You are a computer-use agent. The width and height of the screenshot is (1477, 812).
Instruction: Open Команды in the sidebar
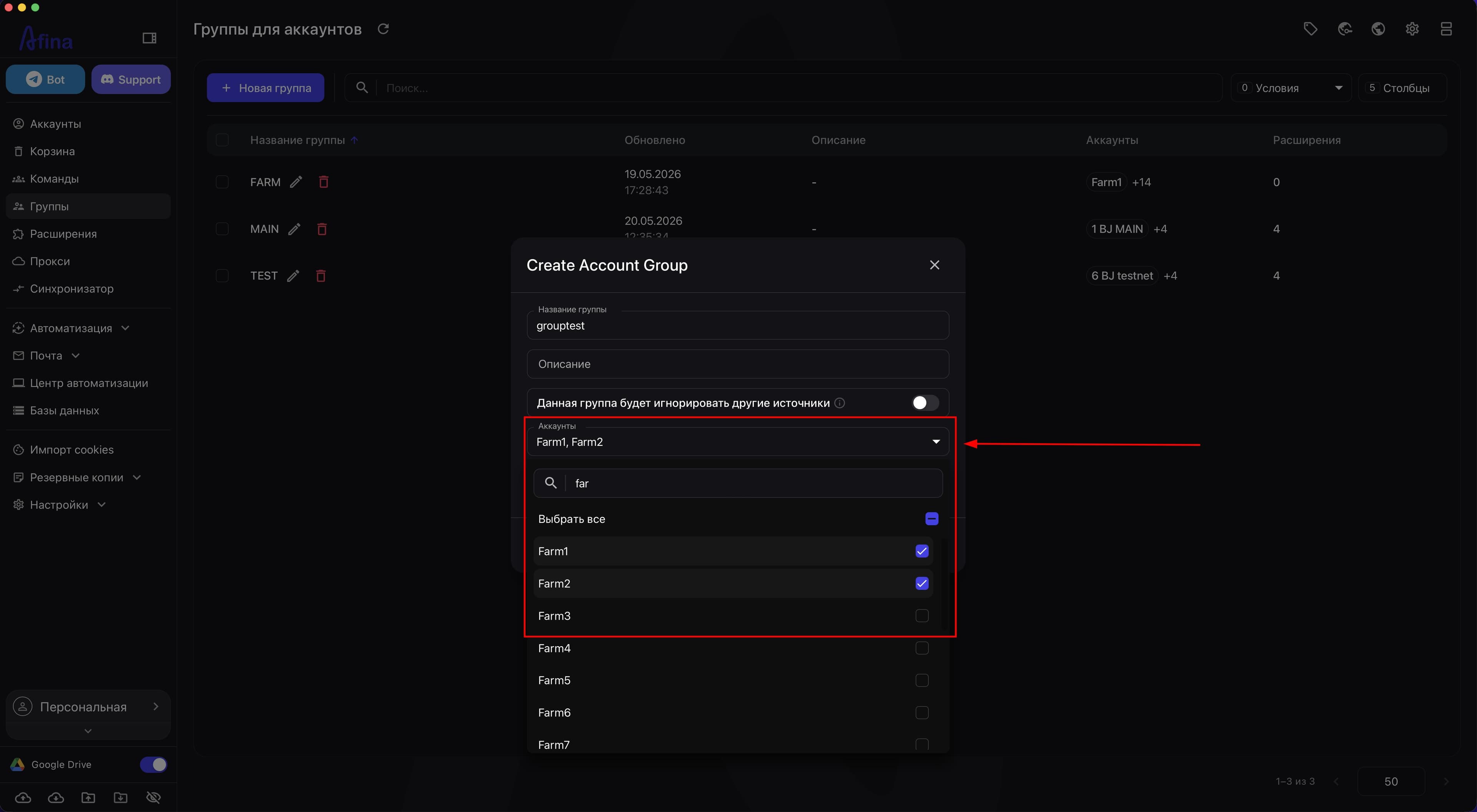88,179
